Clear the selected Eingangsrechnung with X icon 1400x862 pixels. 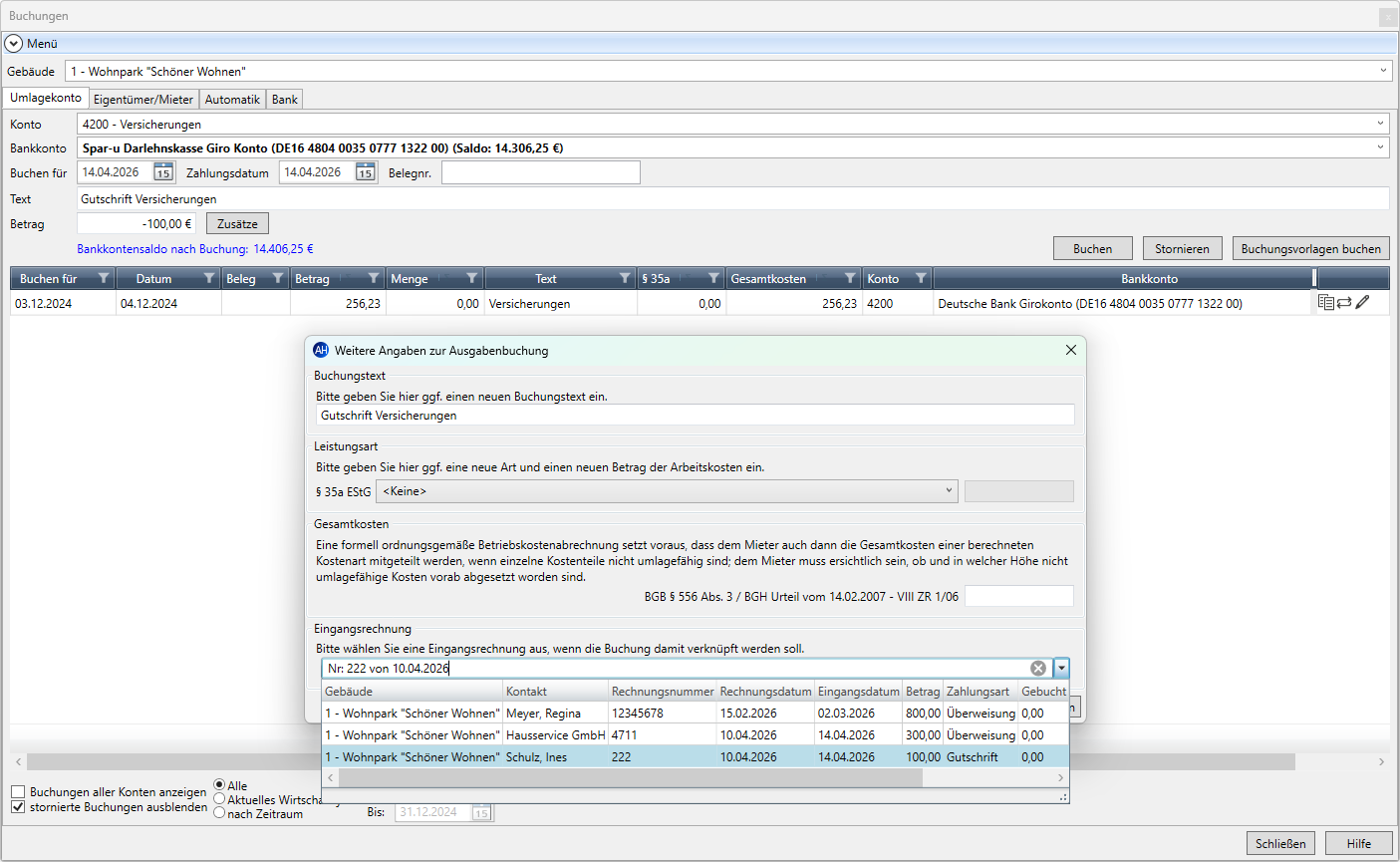click(1038, 669)
